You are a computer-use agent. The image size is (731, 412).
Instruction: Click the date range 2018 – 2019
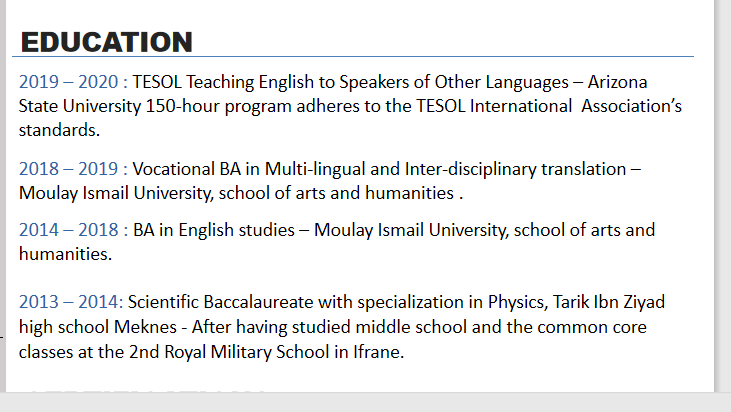coord(68,169)
